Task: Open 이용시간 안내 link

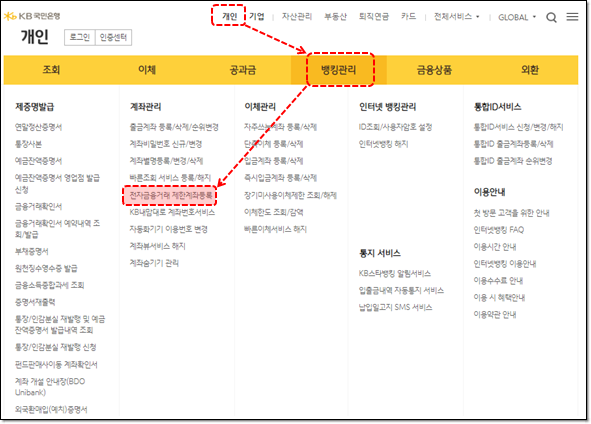Action: [495, 247]
